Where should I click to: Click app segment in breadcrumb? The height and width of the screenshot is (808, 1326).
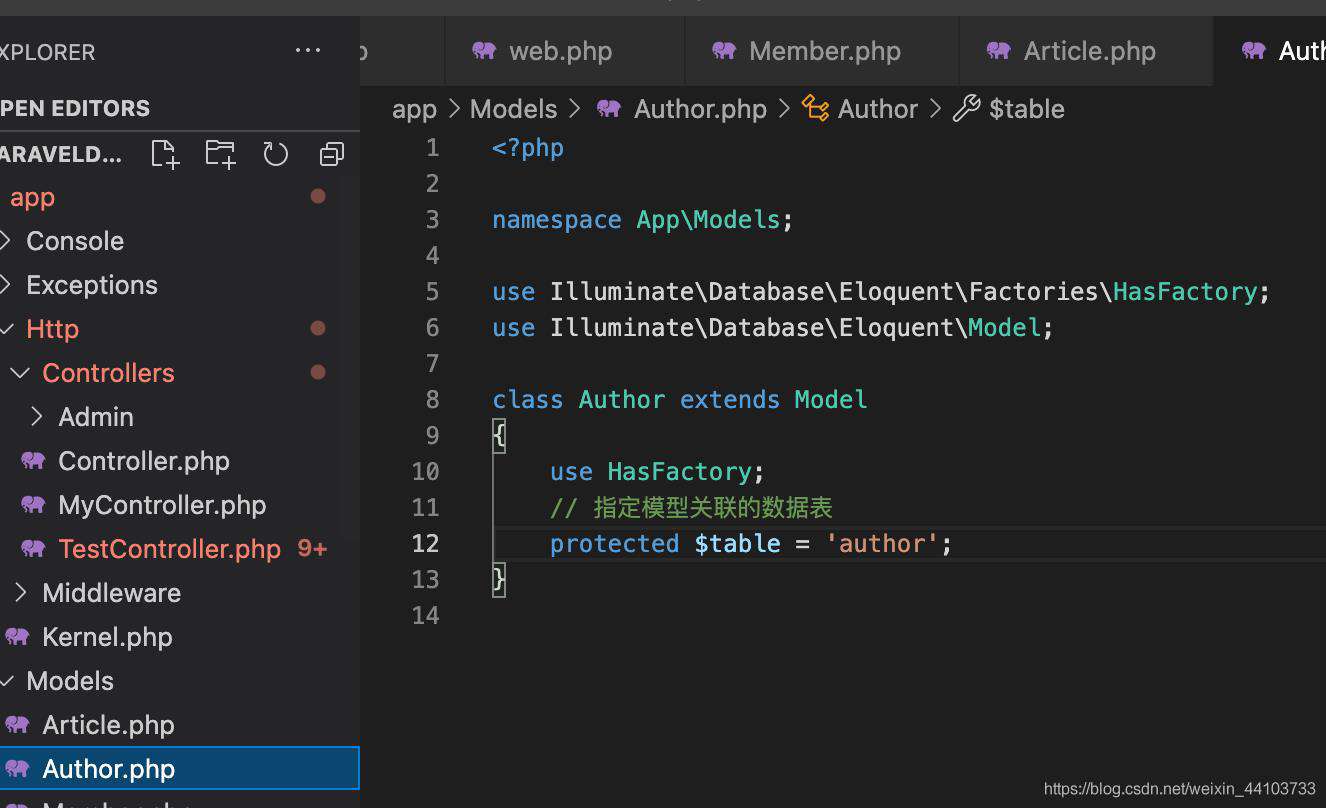click(414, 109)
